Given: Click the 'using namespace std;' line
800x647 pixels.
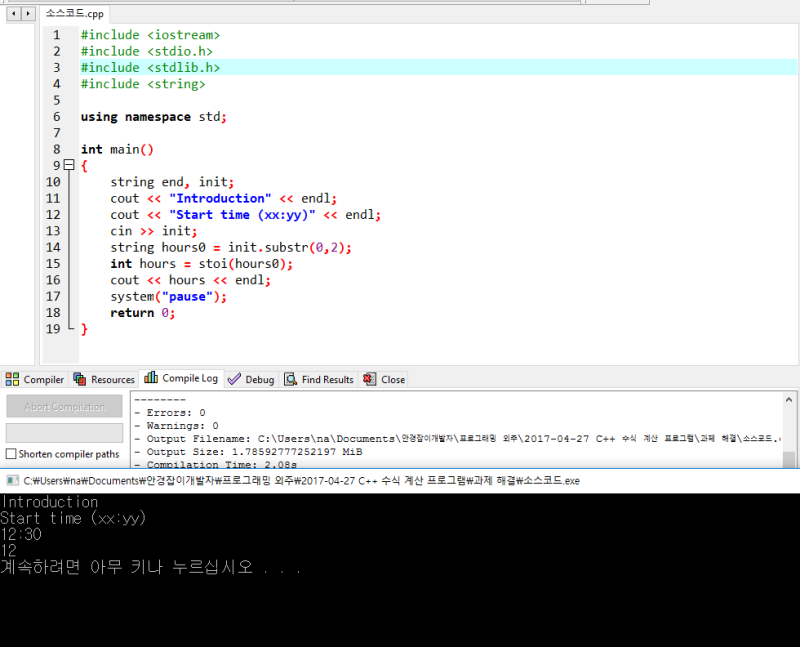Looking at the screenshot, I should 154,117.
